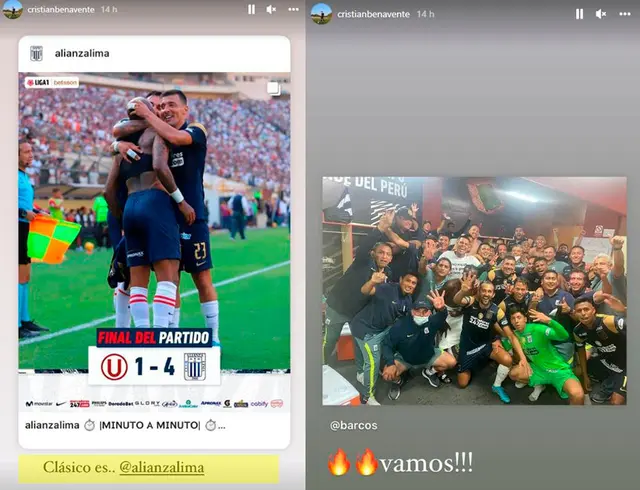Screen dimensions: 640x490
Task: Click the MINUTO A MINUTO post caption
Action: [125, 425]
